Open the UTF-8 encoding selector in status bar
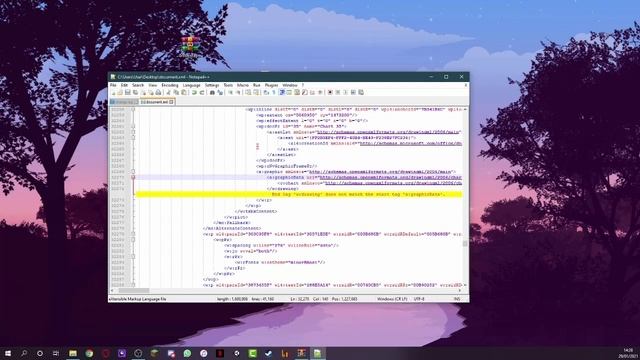The width and height of the screenshot is (640, 360). (x=419, y=299)
